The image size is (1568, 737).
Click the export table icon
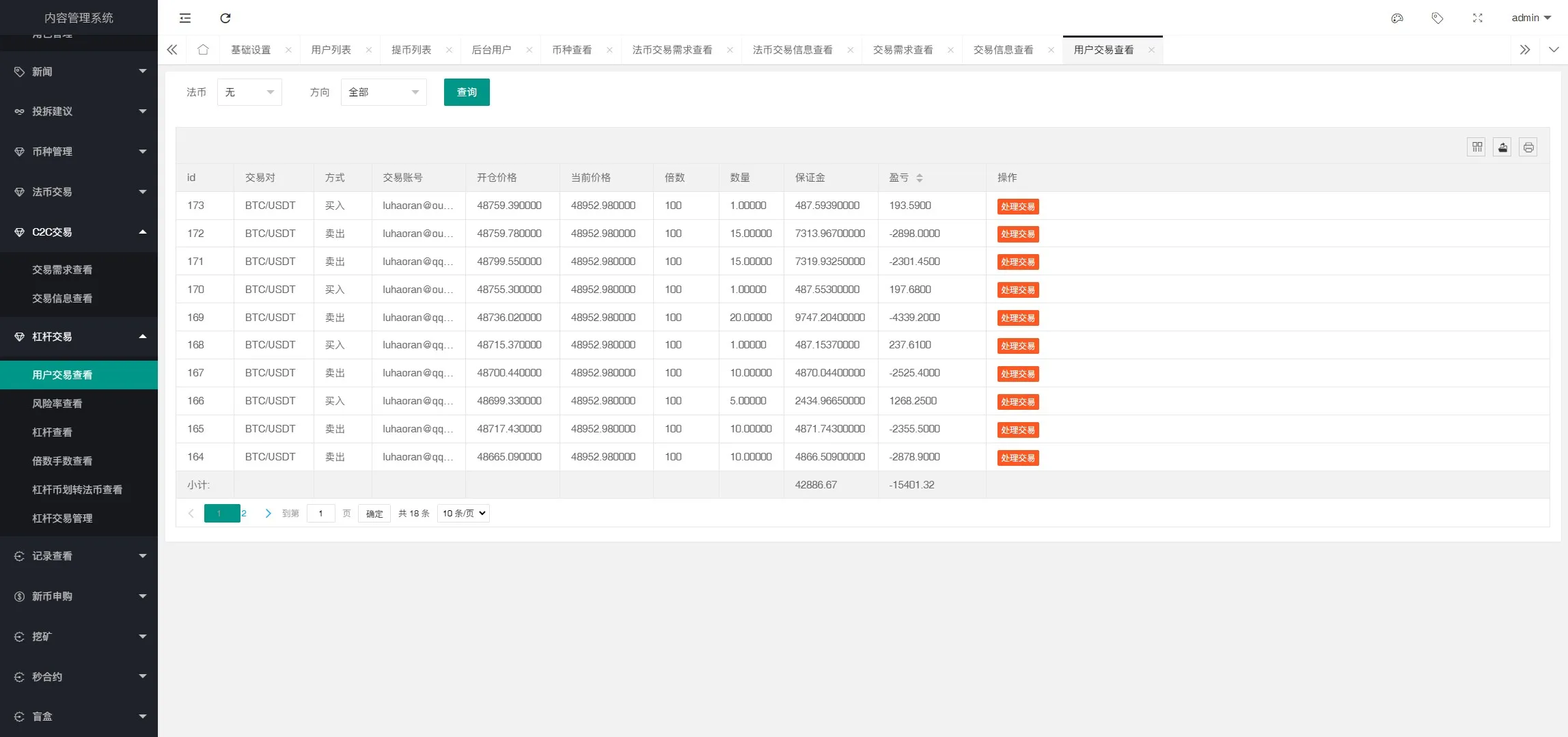tap(1502, 147)
